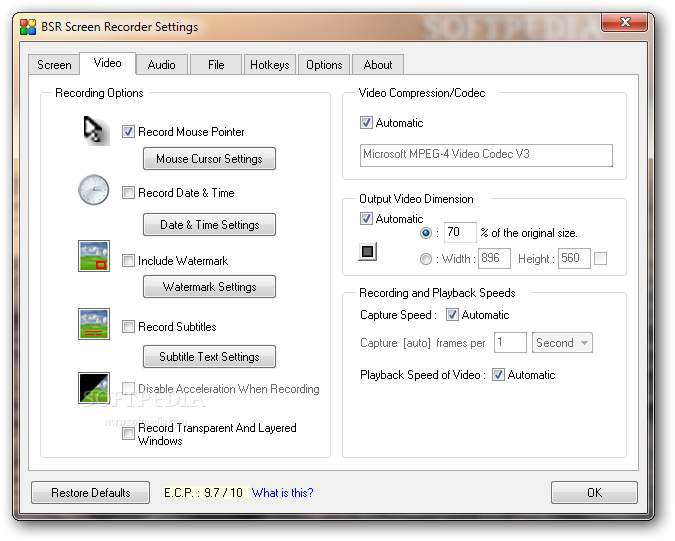
Task: Click the subtitles landscape icon
Action: point(94,324)
